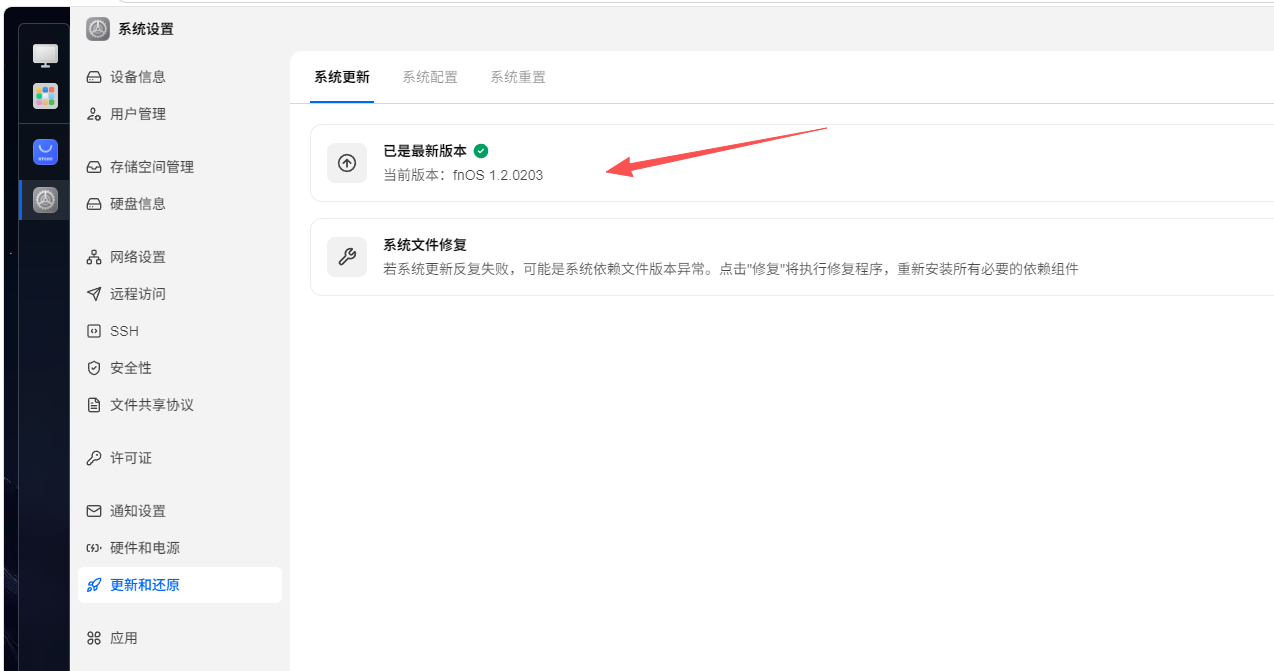Open the colorful app grid icon in dock

click(x=46, y=96)
